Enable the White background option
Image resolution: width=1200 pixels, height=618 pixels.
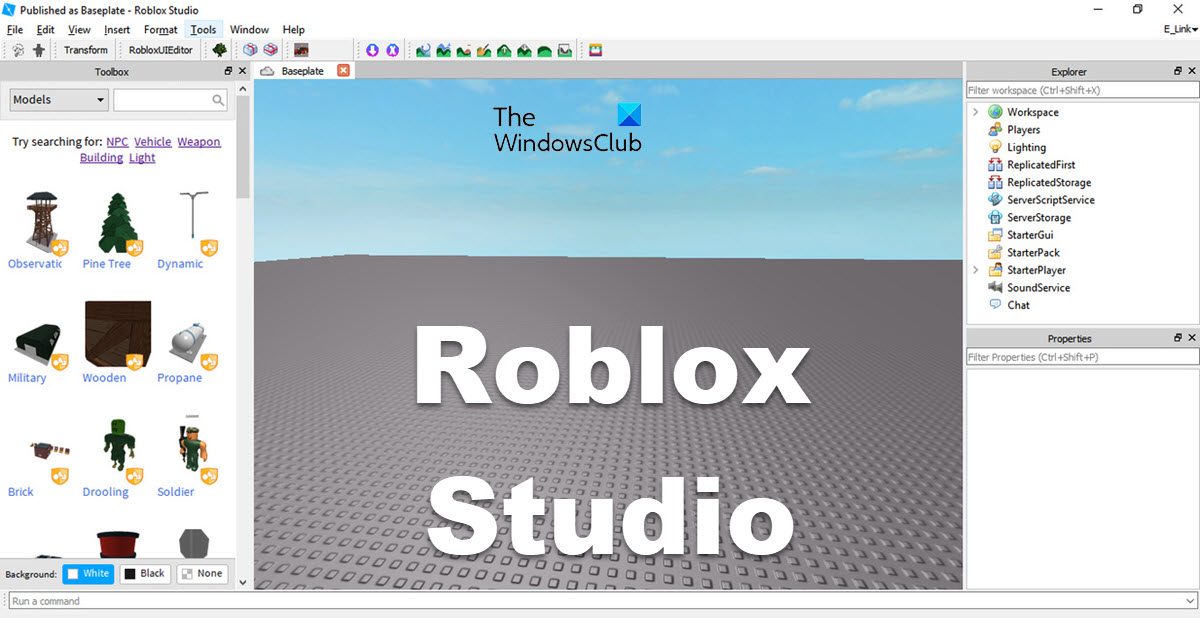click(x=88, y=573)
